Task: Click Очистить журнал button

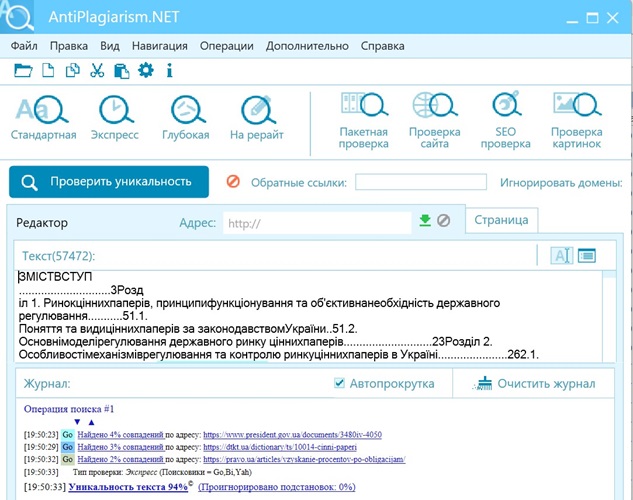Action: 534,383
